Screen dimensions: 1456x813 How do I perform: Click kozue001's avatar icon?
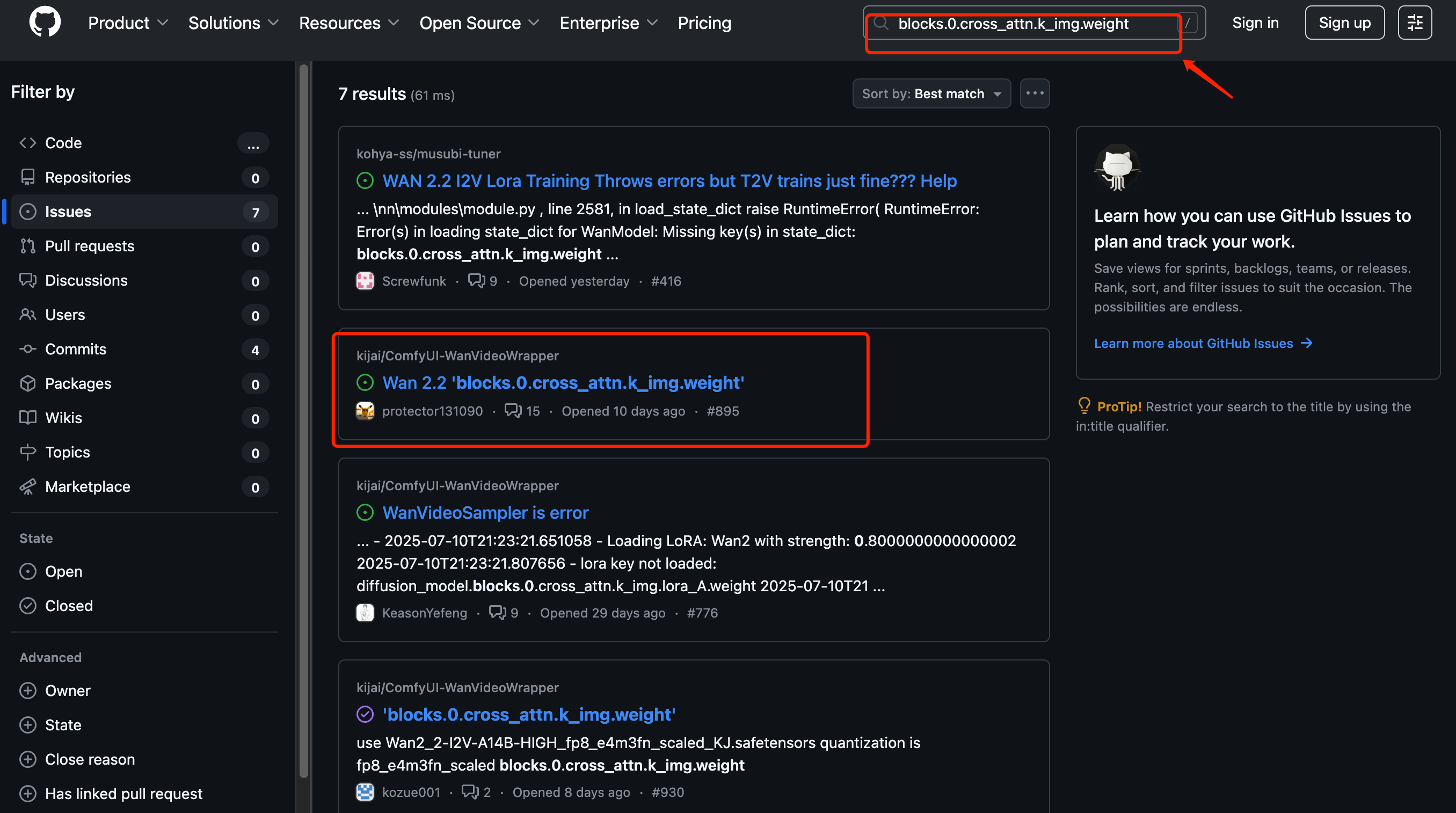tap(365, 792)
